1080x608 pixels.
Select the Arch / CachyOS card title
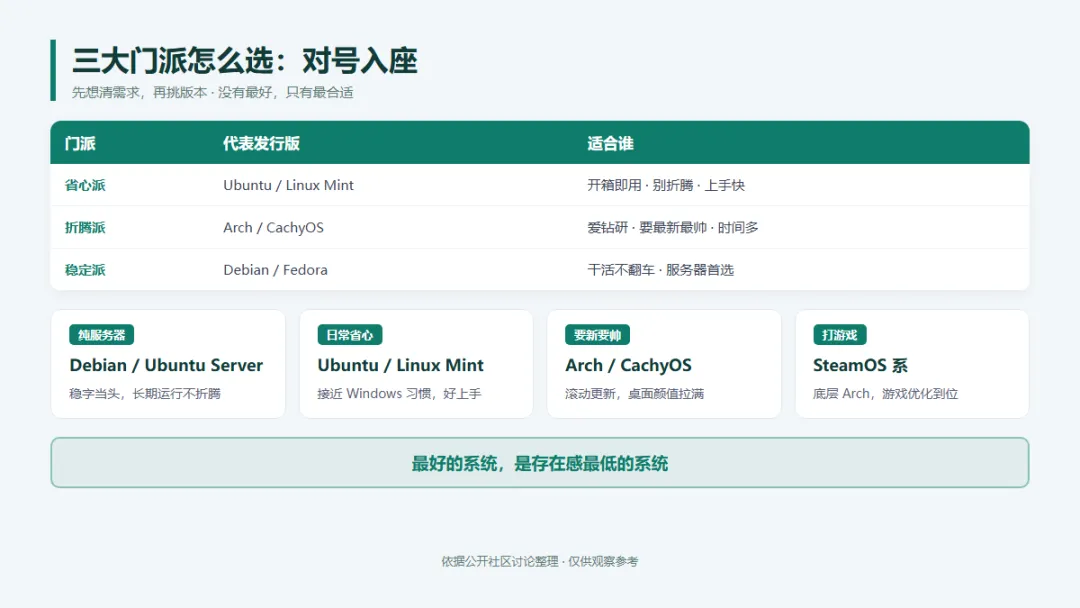[628, 365]
